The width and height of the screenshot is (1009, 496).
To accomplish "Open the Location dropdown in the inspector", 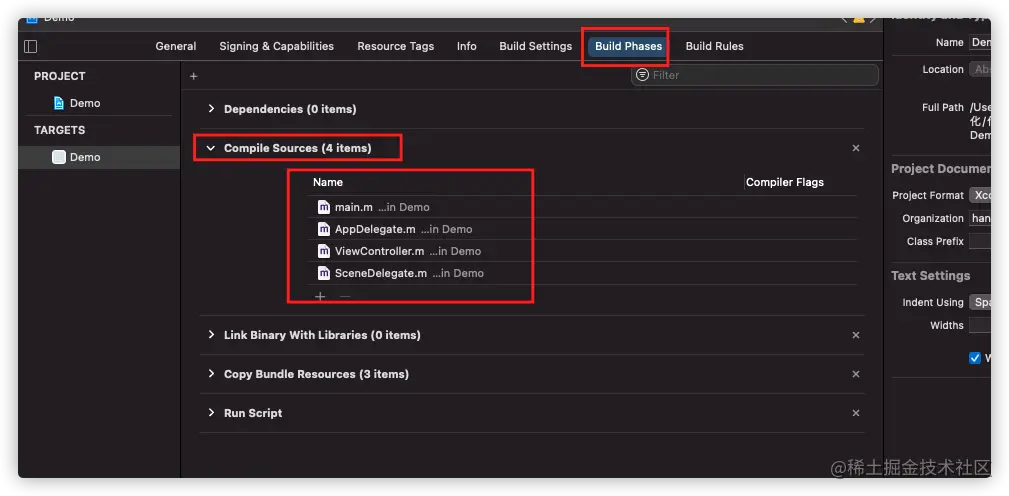I will 980,69.
